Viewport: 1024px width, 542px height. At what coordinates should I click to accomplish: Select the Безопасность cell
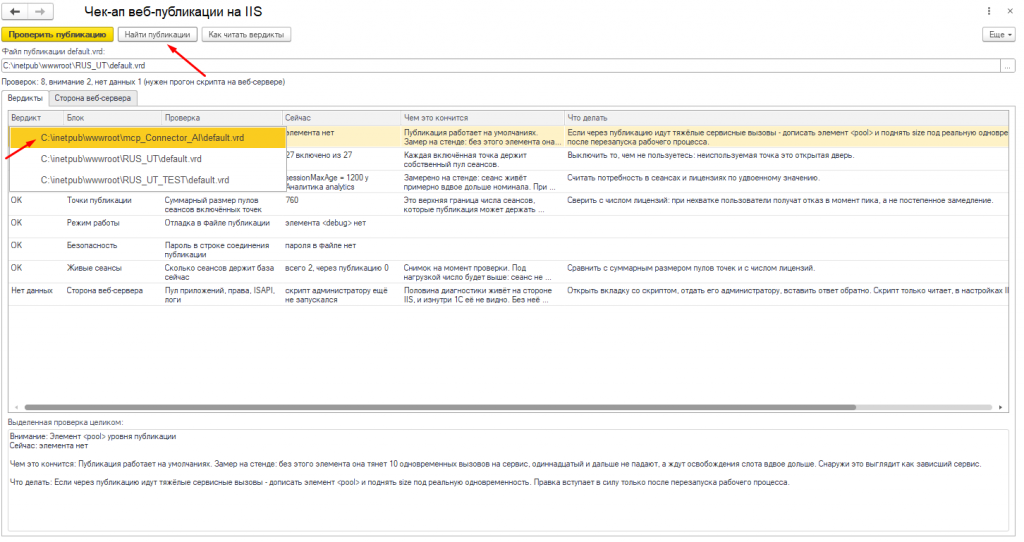click(x=113, y=249)
